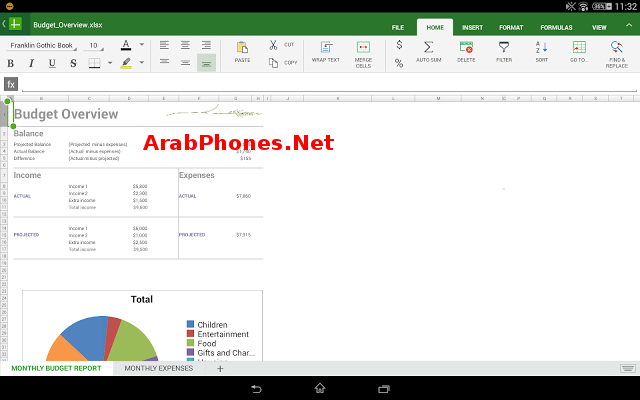Toggle bold formatting
The height and width of the screenshot is (400, 640).
(11, 63)
